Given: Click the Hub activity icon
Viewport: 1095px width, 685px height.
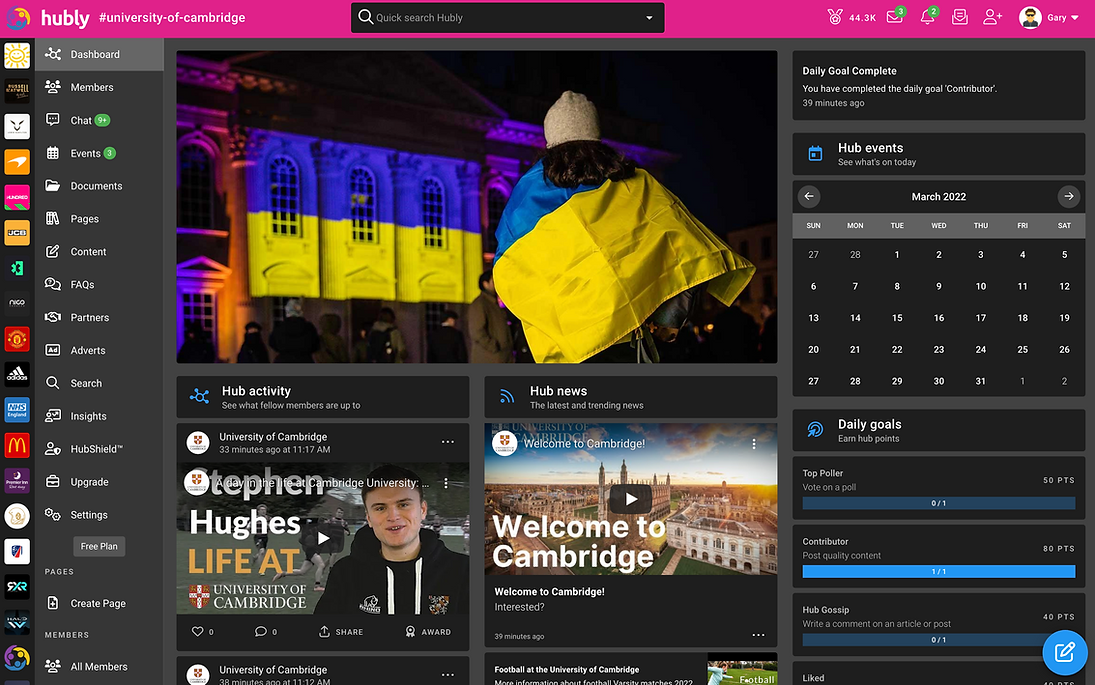Looking at the screenshot, I should point(199,397).
